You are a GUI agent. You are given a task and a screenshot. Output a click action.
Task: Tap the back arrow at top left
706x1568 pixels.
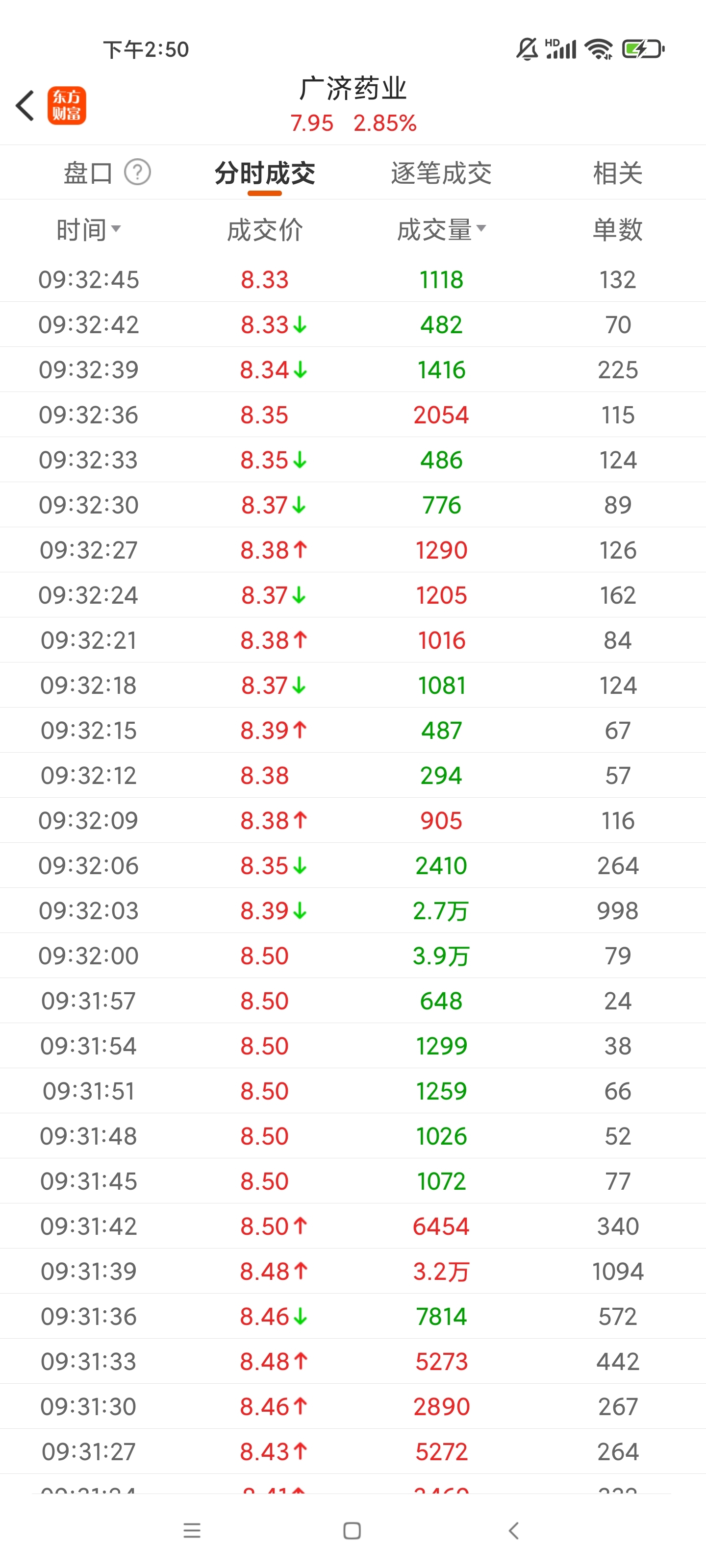coord(25,106)
